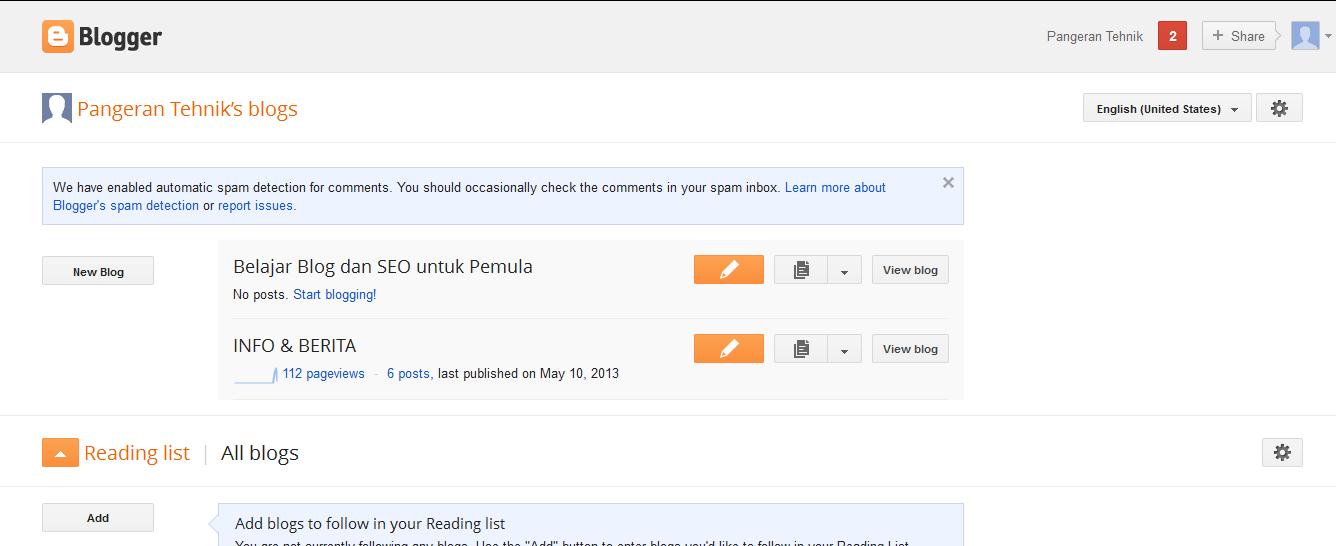Create new post for INFO & BERITA

point(728,349)
